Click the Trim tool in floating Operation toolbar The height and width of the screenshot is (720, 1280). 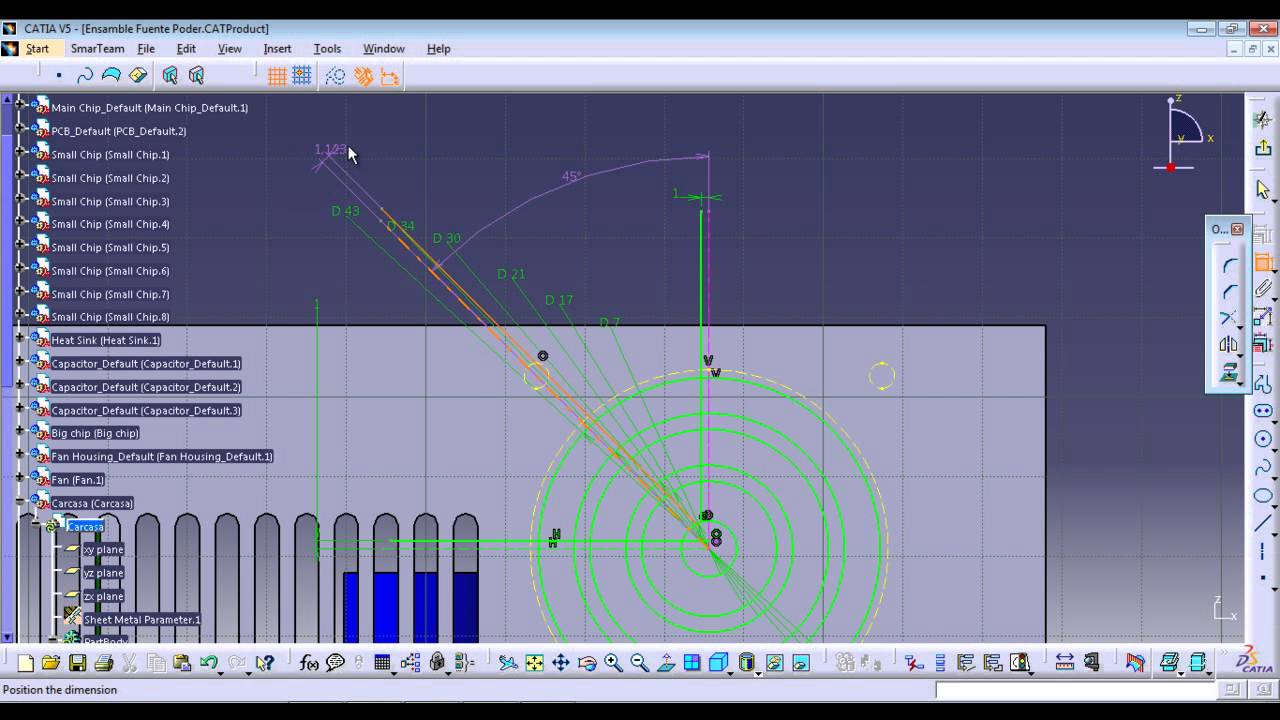pos(1229,319)
